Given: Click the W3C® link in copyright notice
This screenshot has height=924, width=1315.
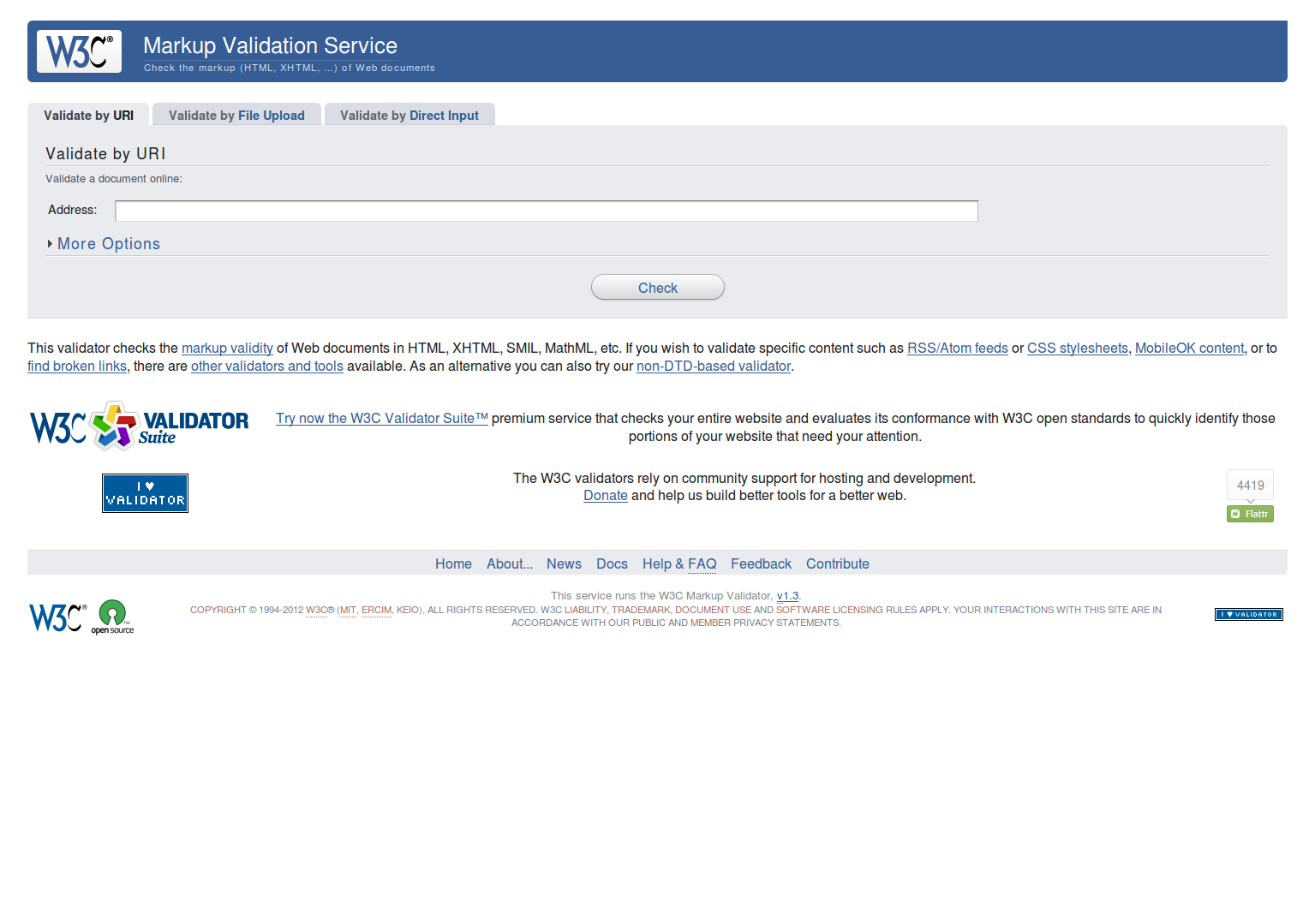Looking at the screenshot, I should [320, 610].
